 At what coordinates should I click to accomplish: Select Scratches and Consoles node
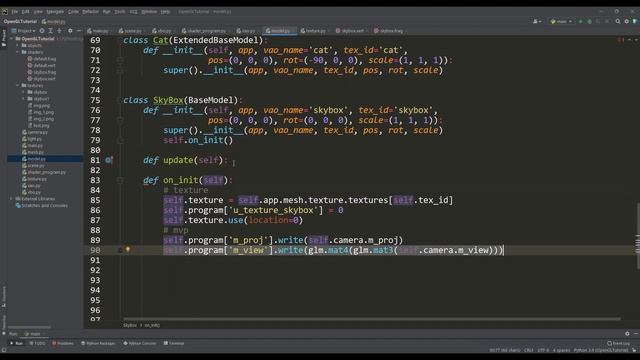tap(42, 205)
